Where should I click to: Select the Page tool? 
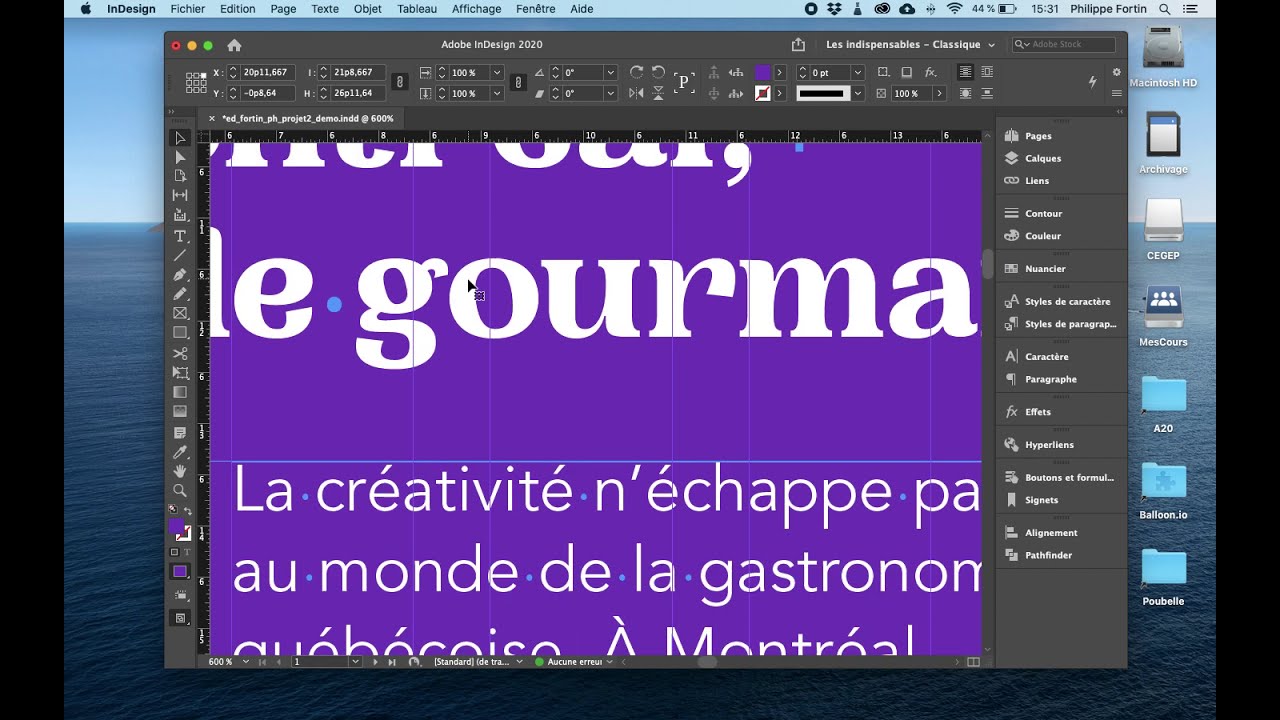[180, 176]
